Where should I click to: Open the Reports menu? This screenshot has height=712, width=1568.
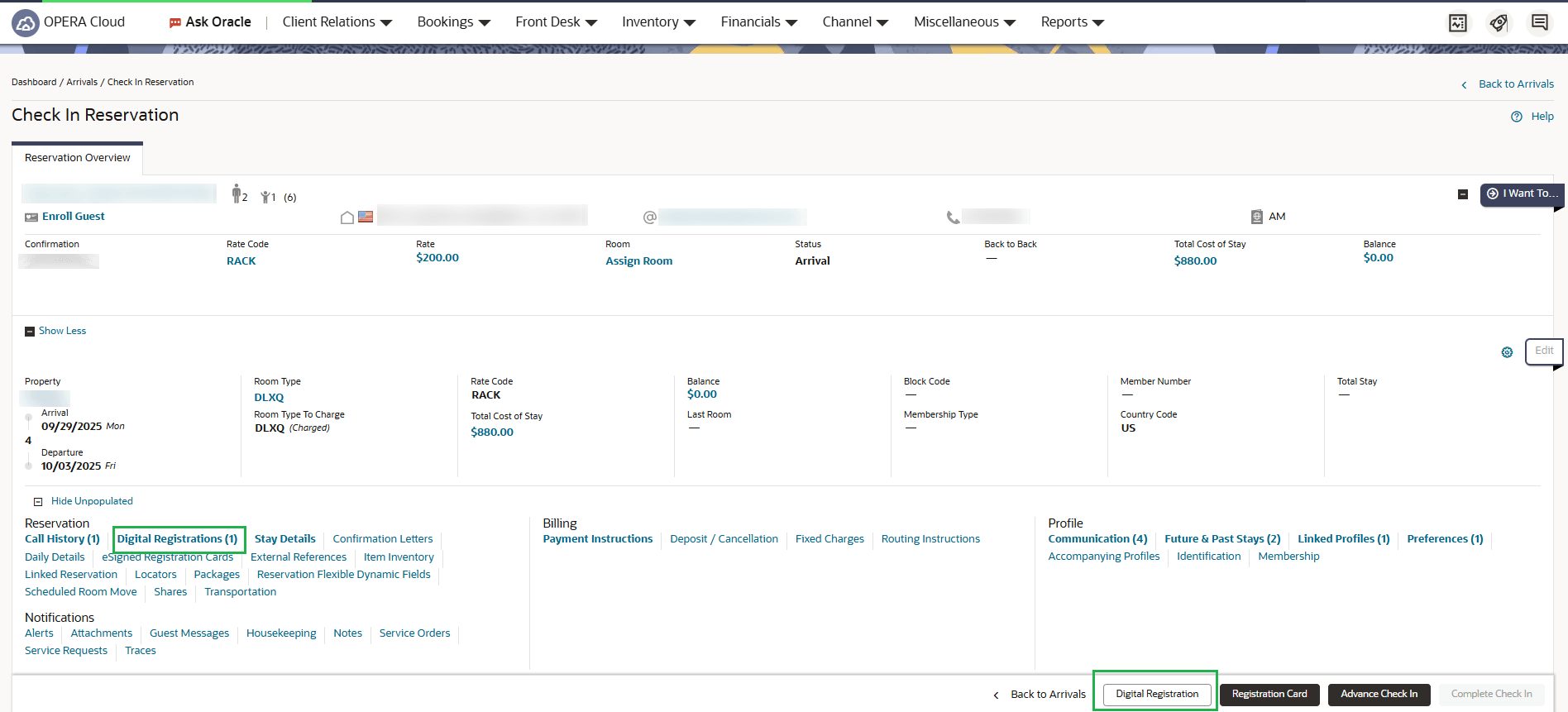coord(1073,22)
